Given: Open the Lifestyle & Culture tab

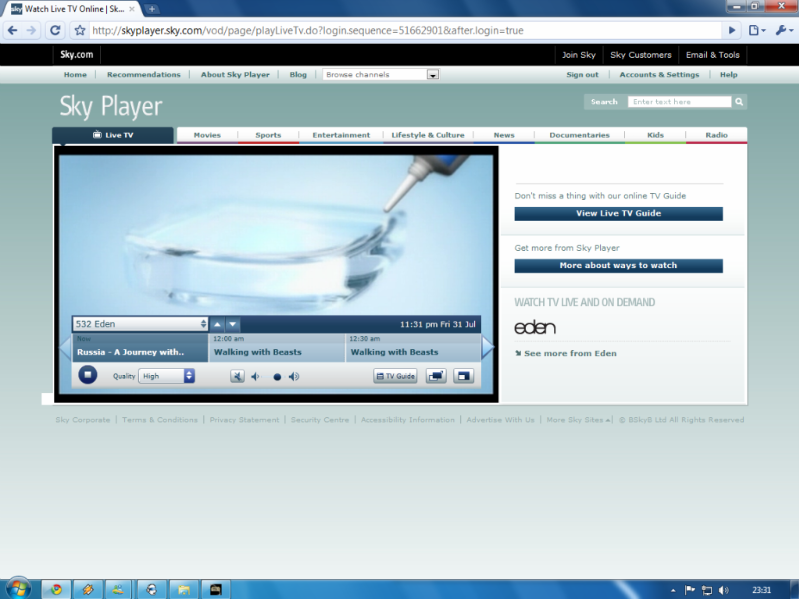Looking at the screenshot, I should coord(428,135).
